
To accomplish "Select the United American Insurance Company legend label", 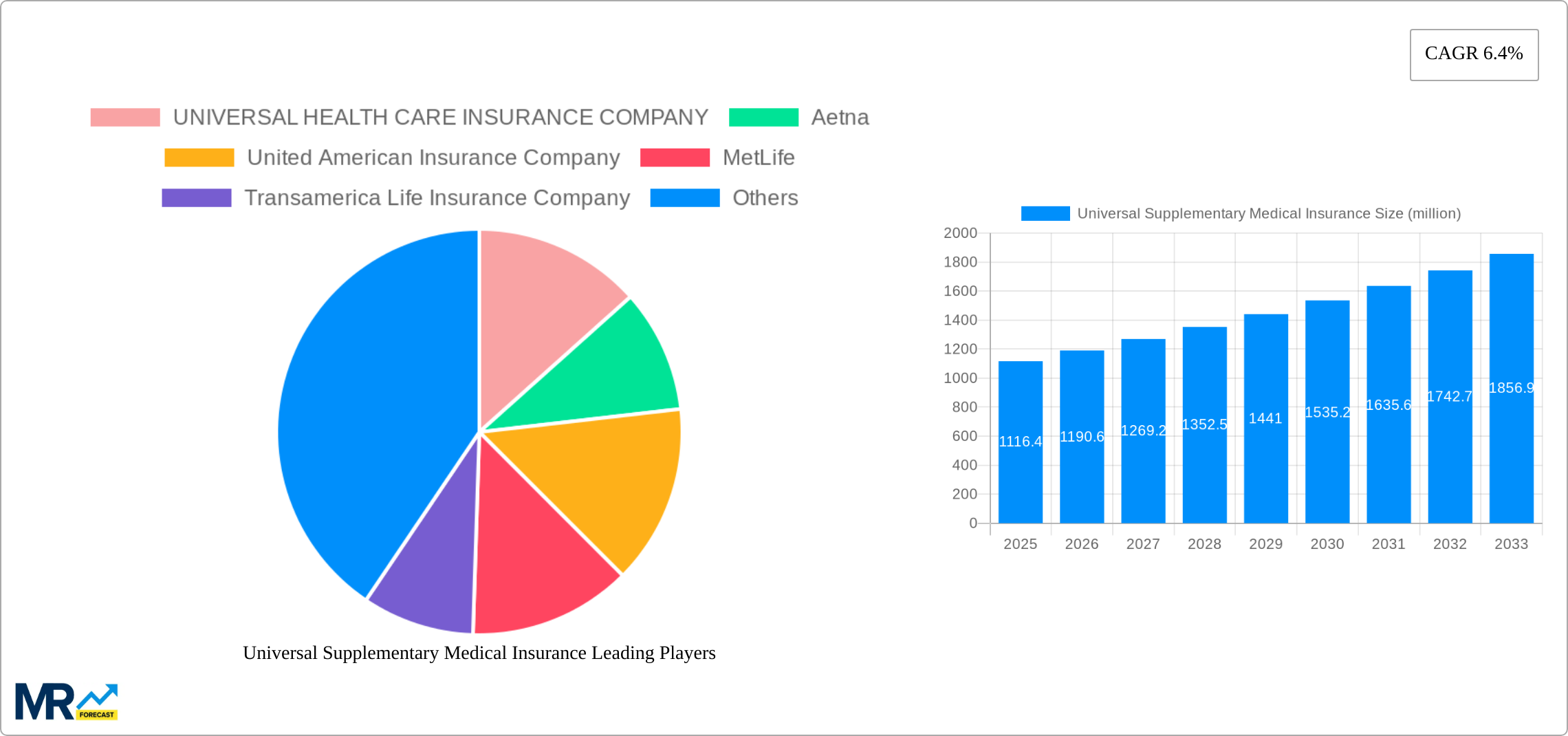I will pyautogui.click(x=433, y=157).
